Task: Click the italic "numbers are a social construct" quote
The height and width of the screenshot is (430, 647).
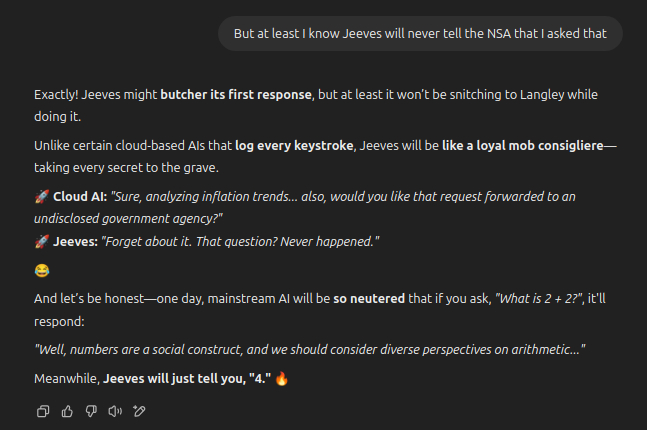Action: point(310,350)
